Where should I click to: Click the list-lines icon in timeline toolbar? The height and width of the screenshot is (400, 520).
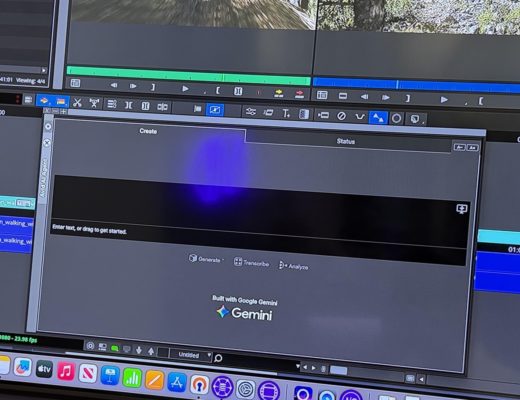point(111,104)
